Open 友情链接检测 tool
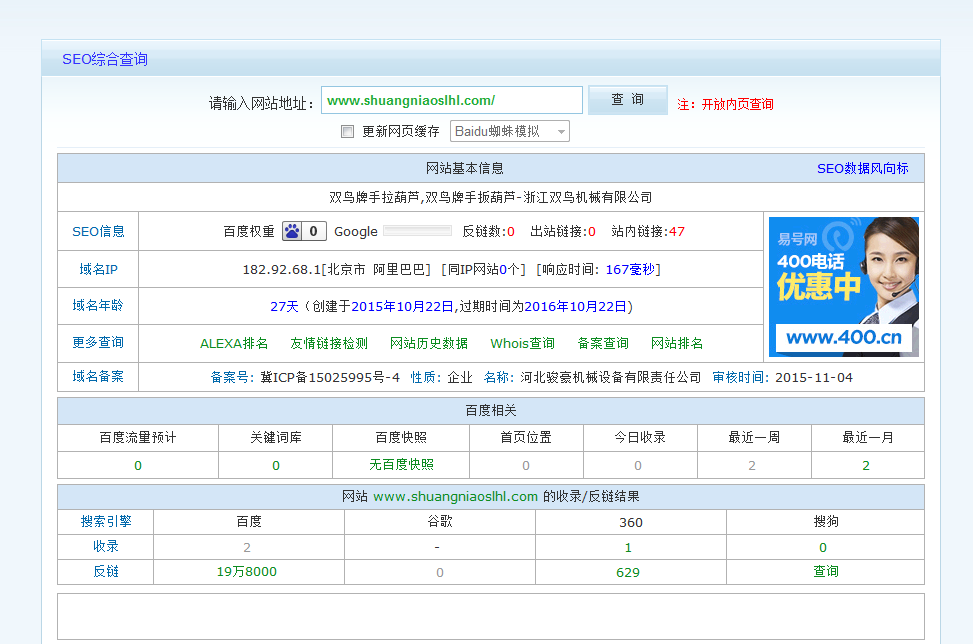 (329, 344)
